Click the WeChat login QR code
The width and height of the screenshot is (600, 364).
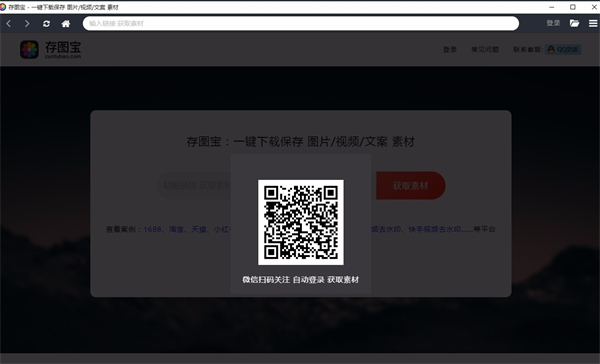pyautogui.click(x=301, y=222)
